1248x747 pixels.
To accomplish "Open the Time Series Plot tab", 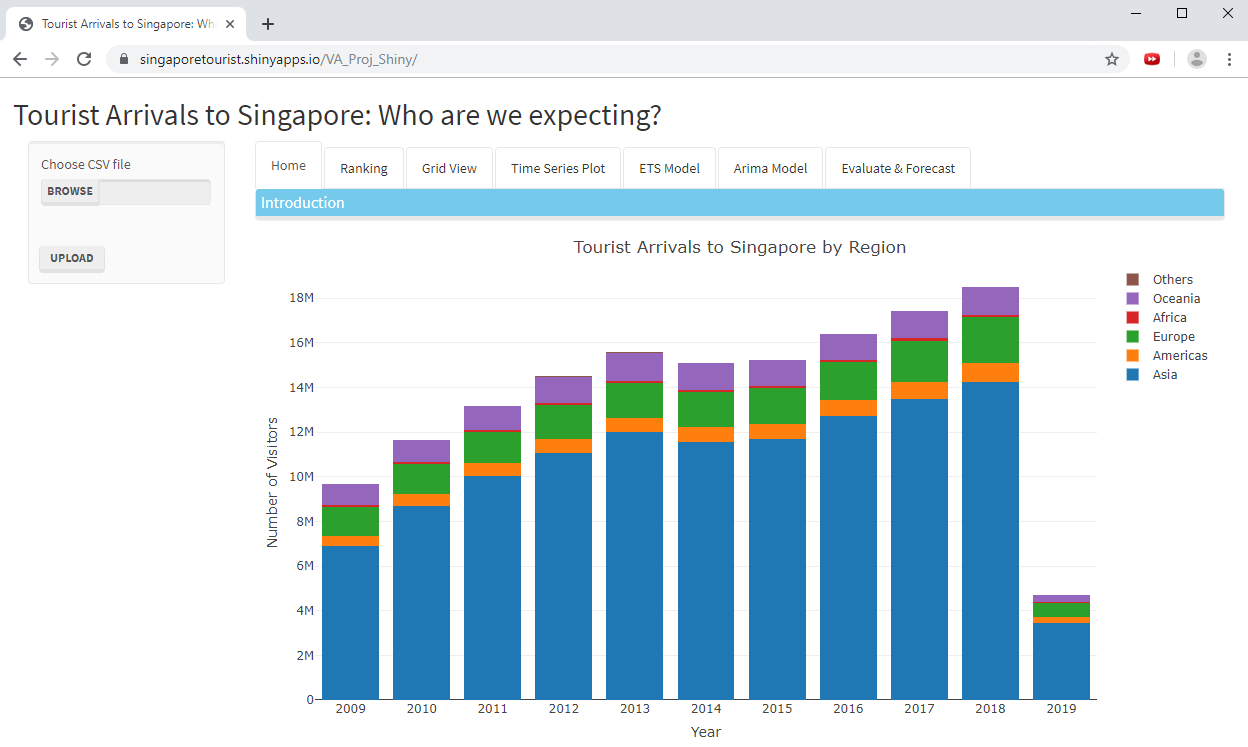I will 558,168.
